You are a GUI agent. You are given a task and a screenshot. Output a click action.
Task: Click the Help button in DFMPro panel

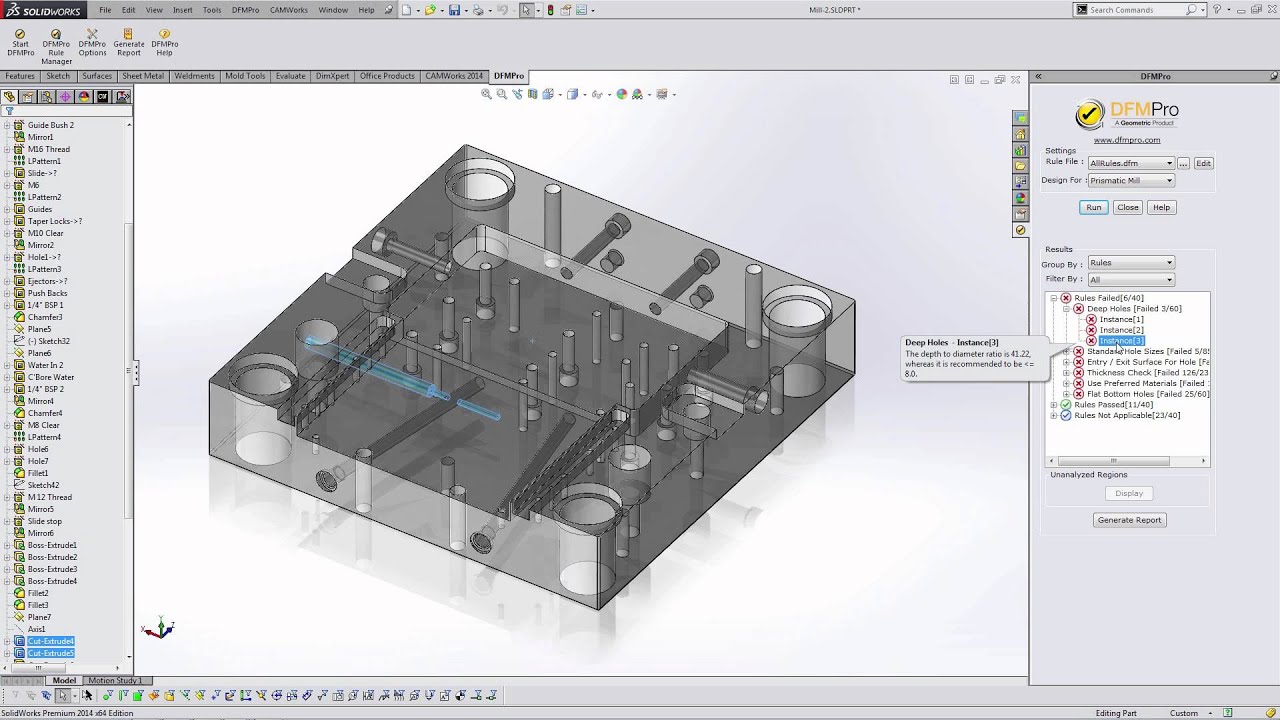1161,207
